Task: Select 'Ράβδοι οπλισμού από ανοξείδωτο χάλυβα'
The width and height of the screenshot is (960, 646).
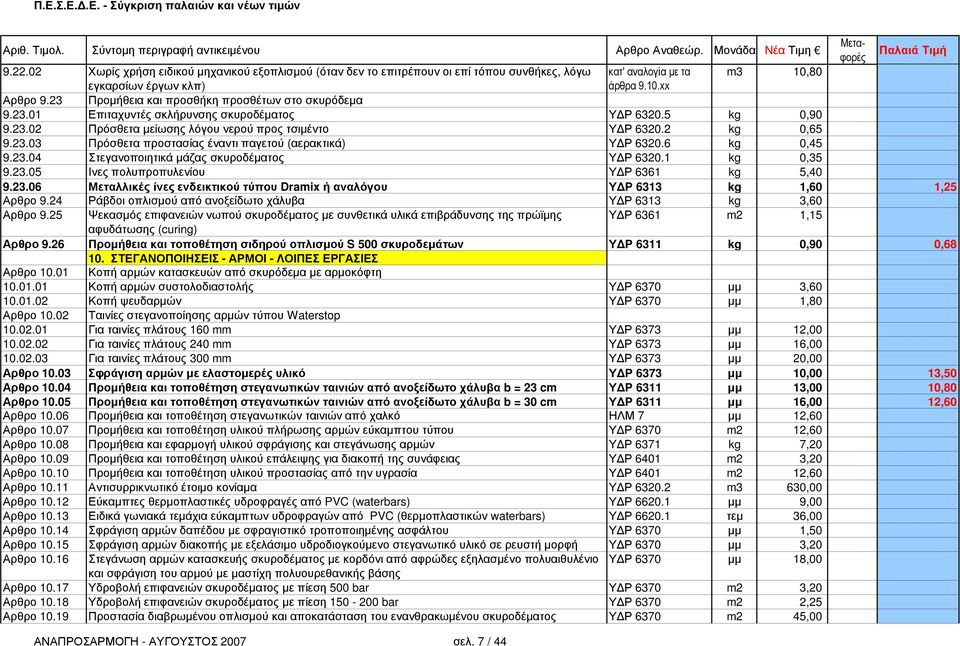Action: pos(196,201)
